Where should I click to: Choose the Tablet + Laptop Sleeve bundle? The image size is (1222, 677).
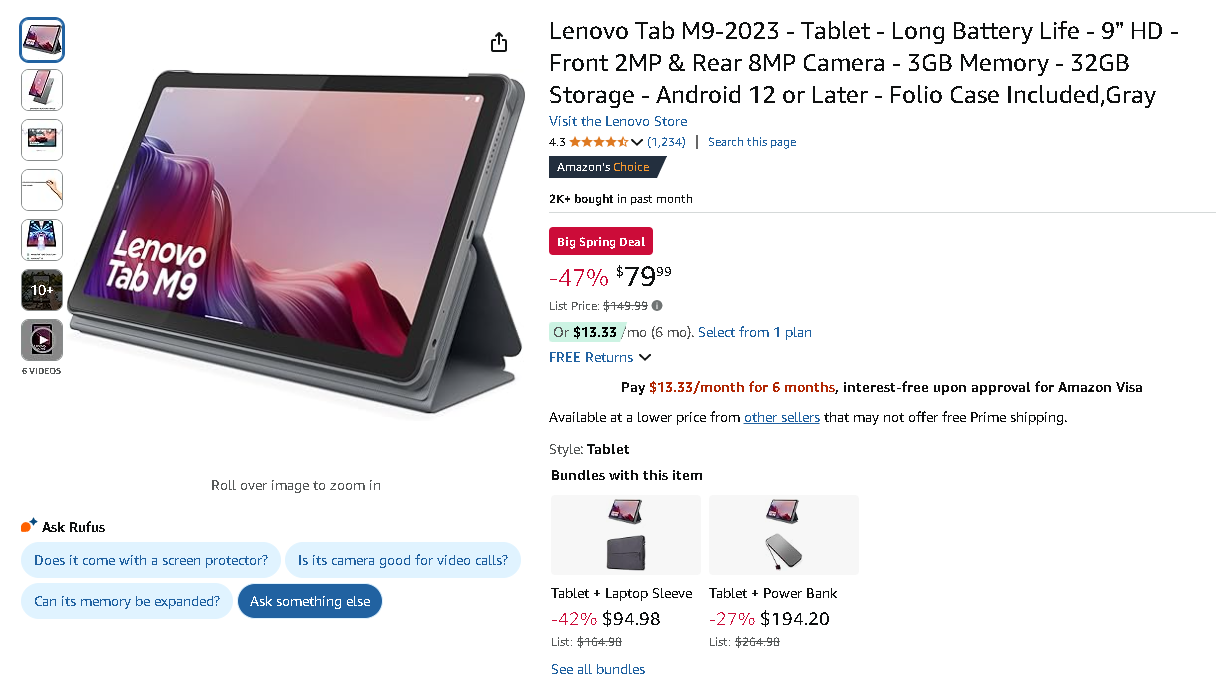click(x=626, y=536)
